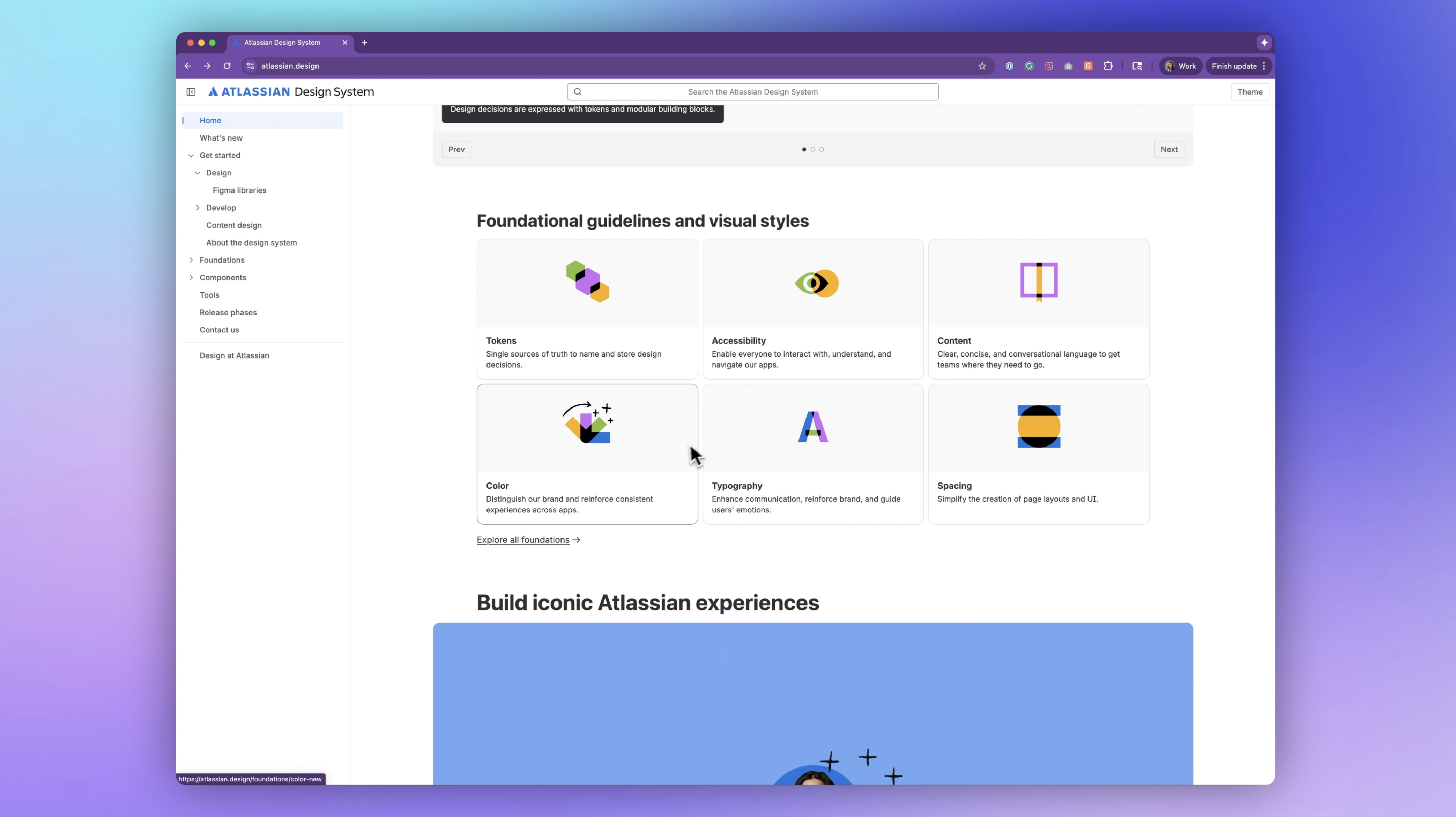The image size is (1456, 817).
Task: Expand the Components sidebar section
Action: (x=191, y=277)
